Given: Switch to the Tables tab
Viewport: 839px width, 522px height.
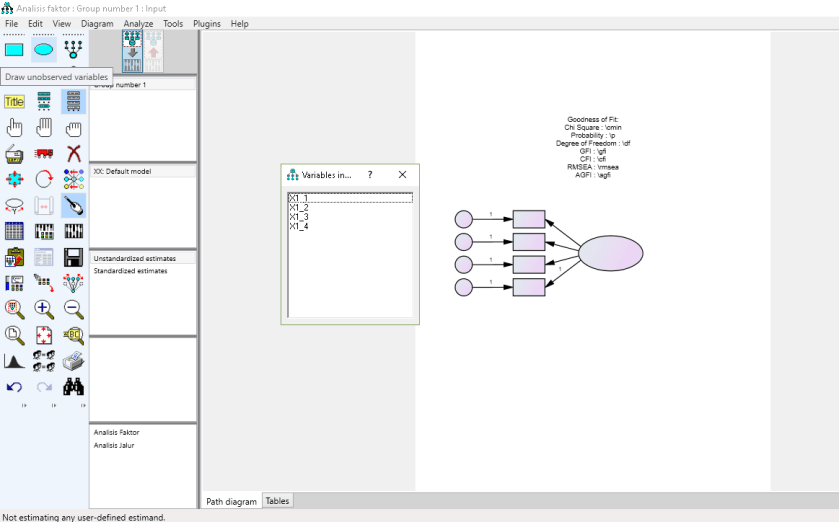Looking at the screenshot, I should coord(277,501).
